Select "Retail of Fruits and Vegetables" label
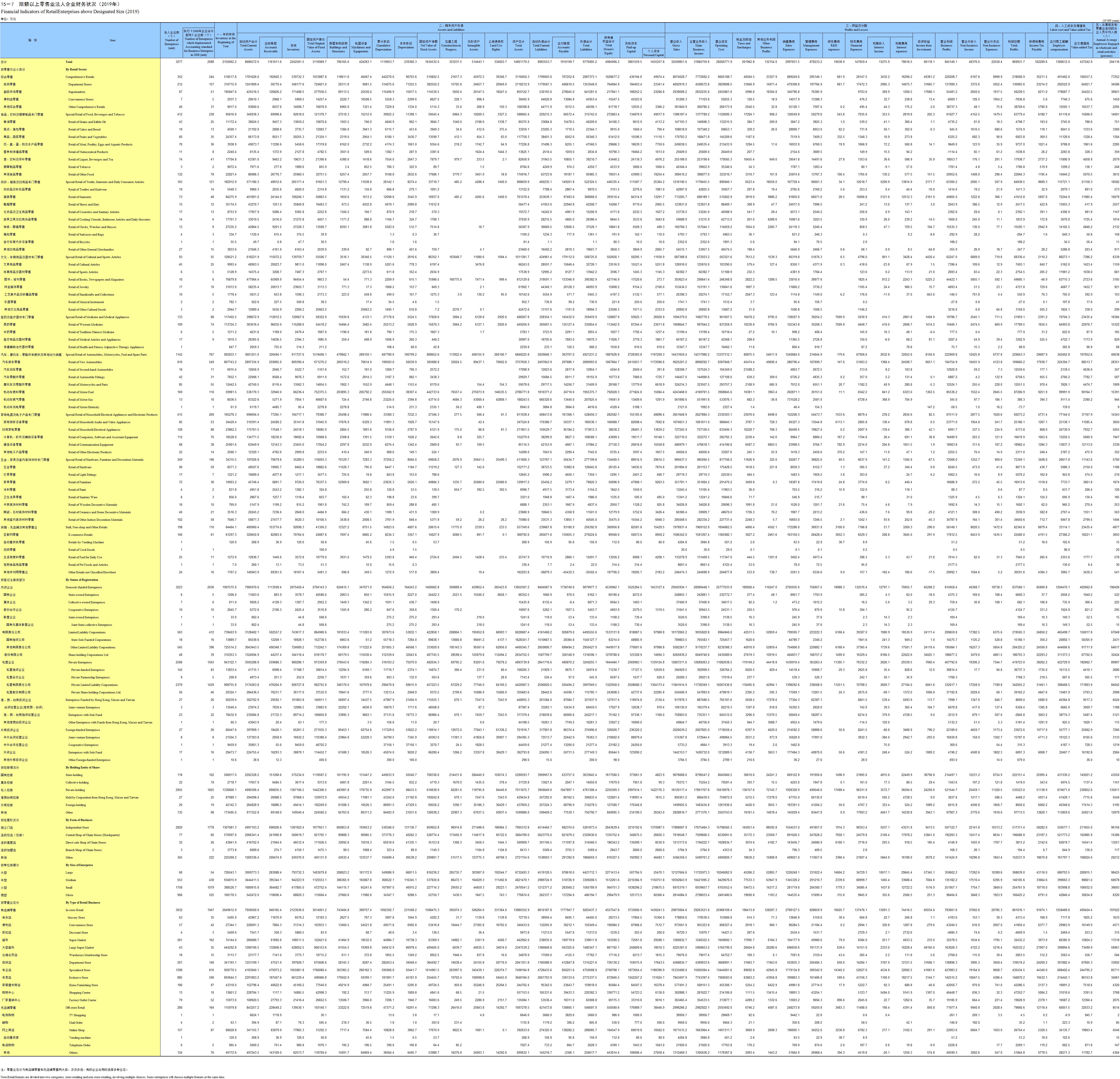Screen dimensions: 1120x1079 (88, 137)
